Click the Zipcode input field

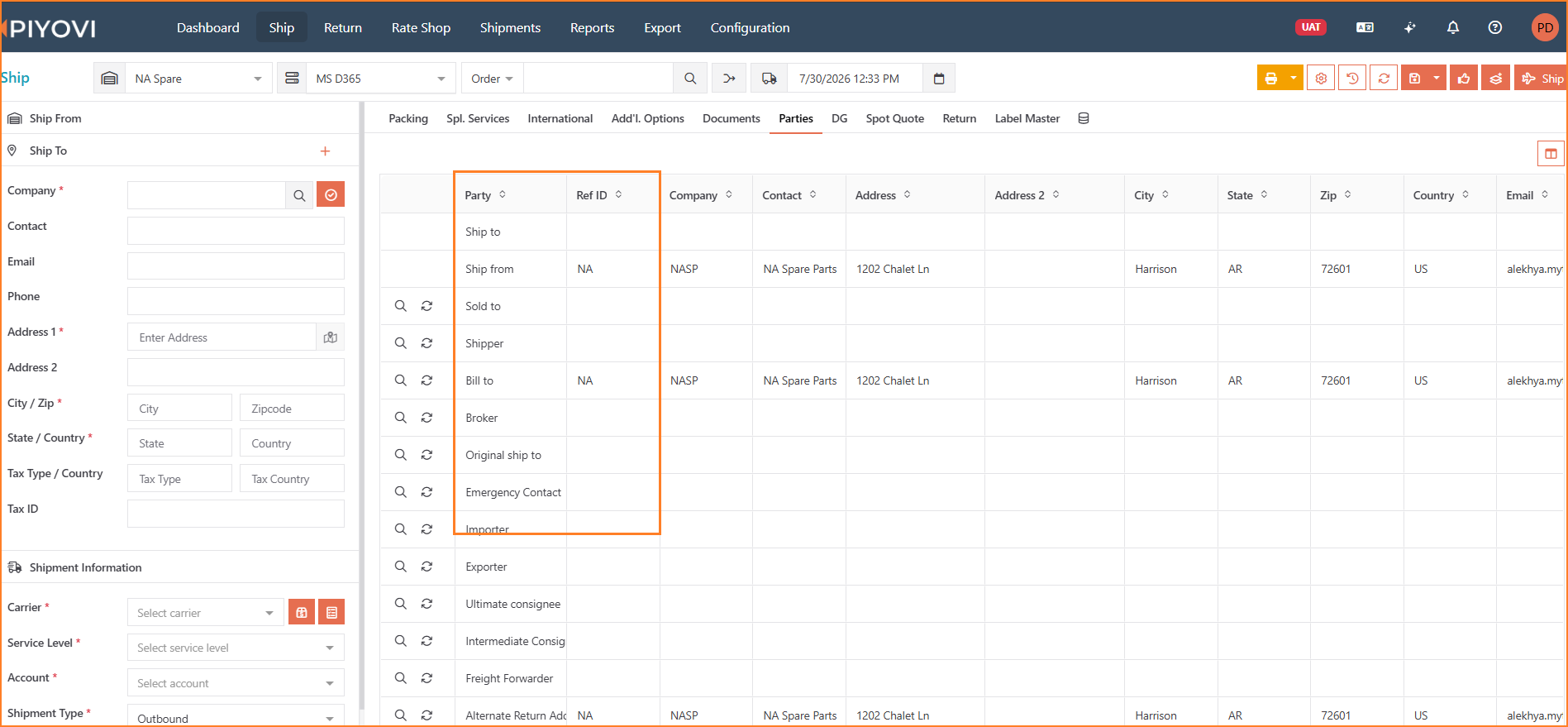tap(292, 409)
